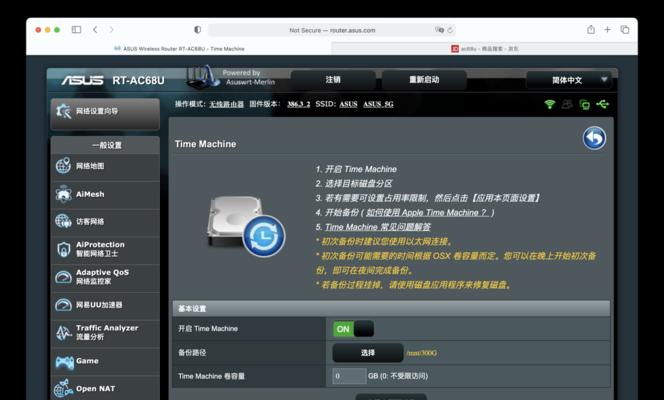This screenshot has width=664, height=400.
Task: Click the 无线路由器 operation mode link
Action: pyautogui.click(x=227, y=104)
